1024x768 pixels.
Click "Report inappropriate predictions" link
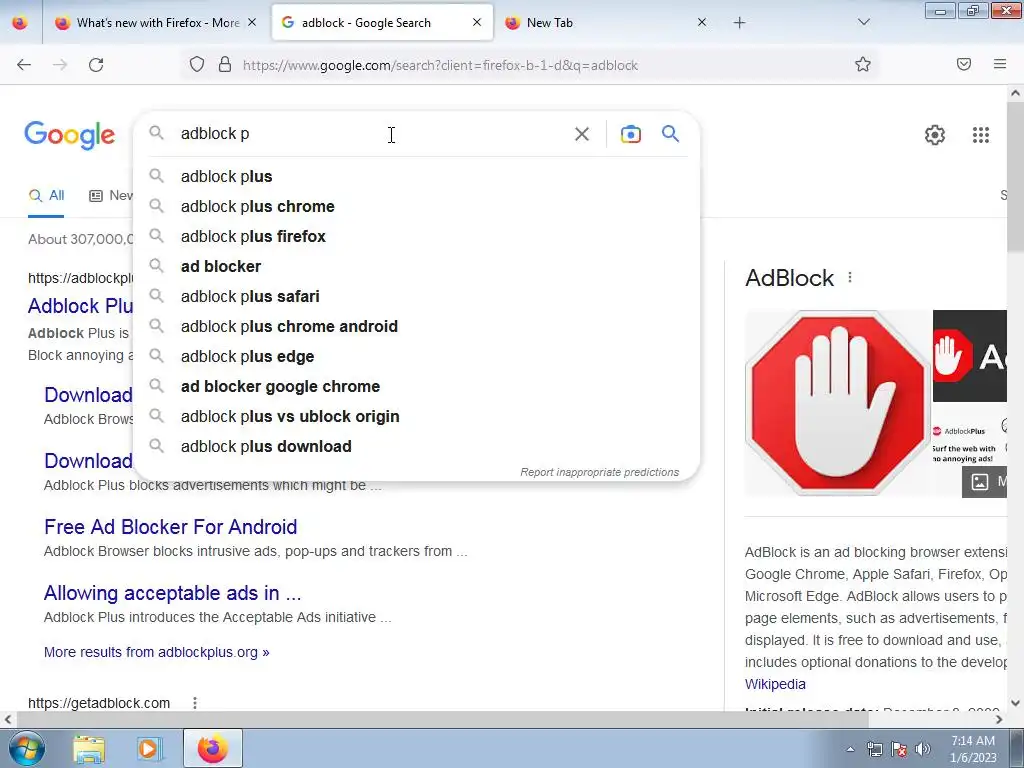click(x=600, y=472)
